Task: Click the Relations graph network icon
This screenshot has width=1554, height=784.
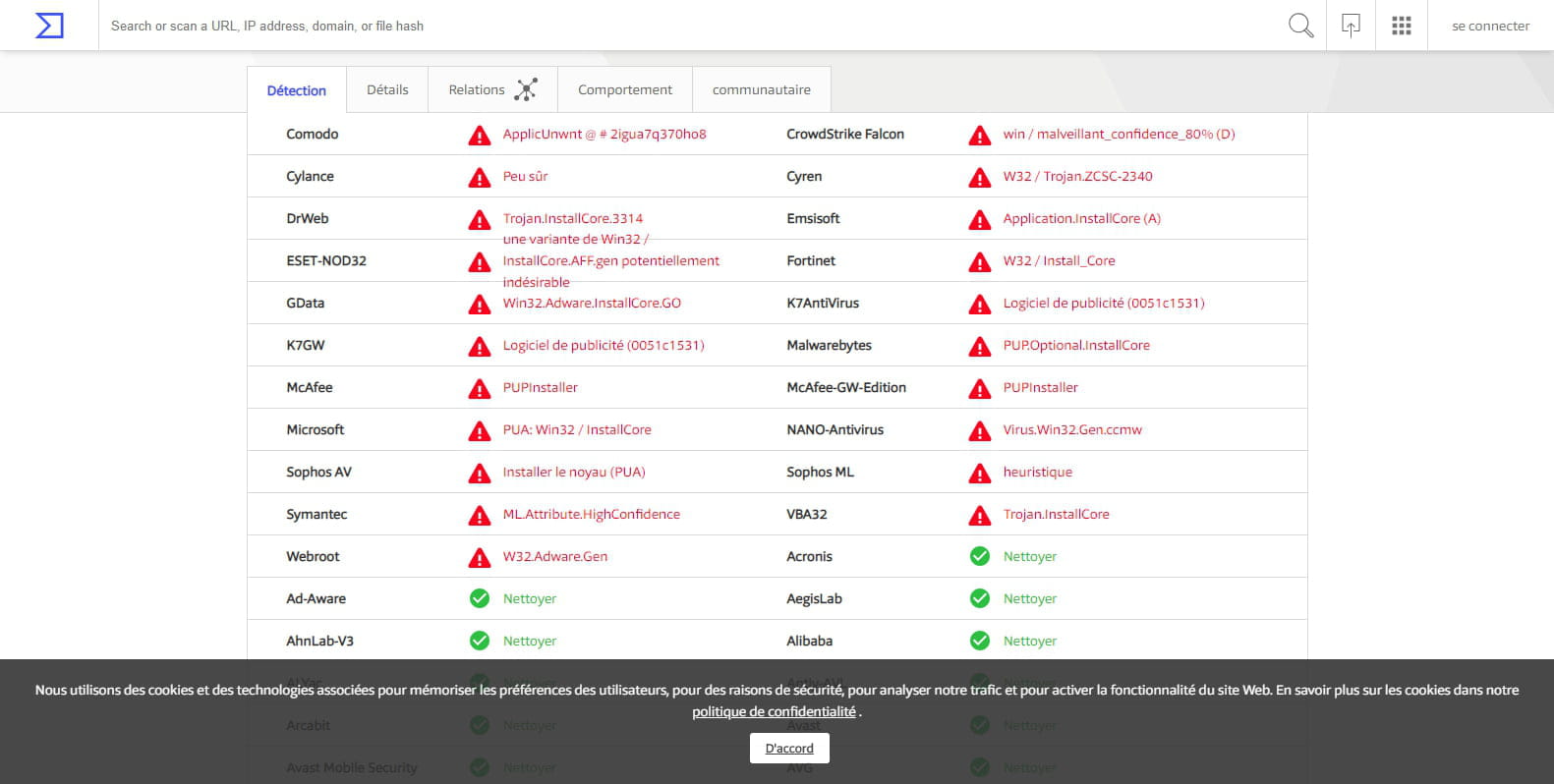Action: pos(527,89)
